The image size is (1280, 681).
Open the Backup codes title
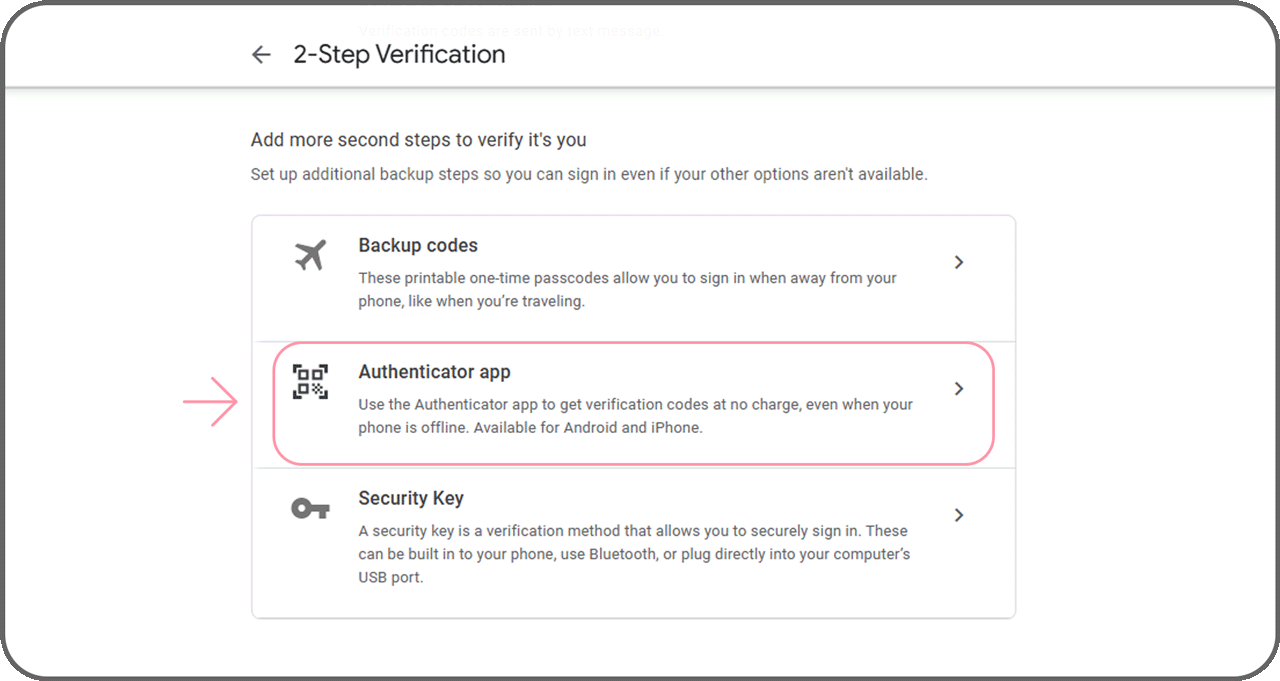coord(418,245)
